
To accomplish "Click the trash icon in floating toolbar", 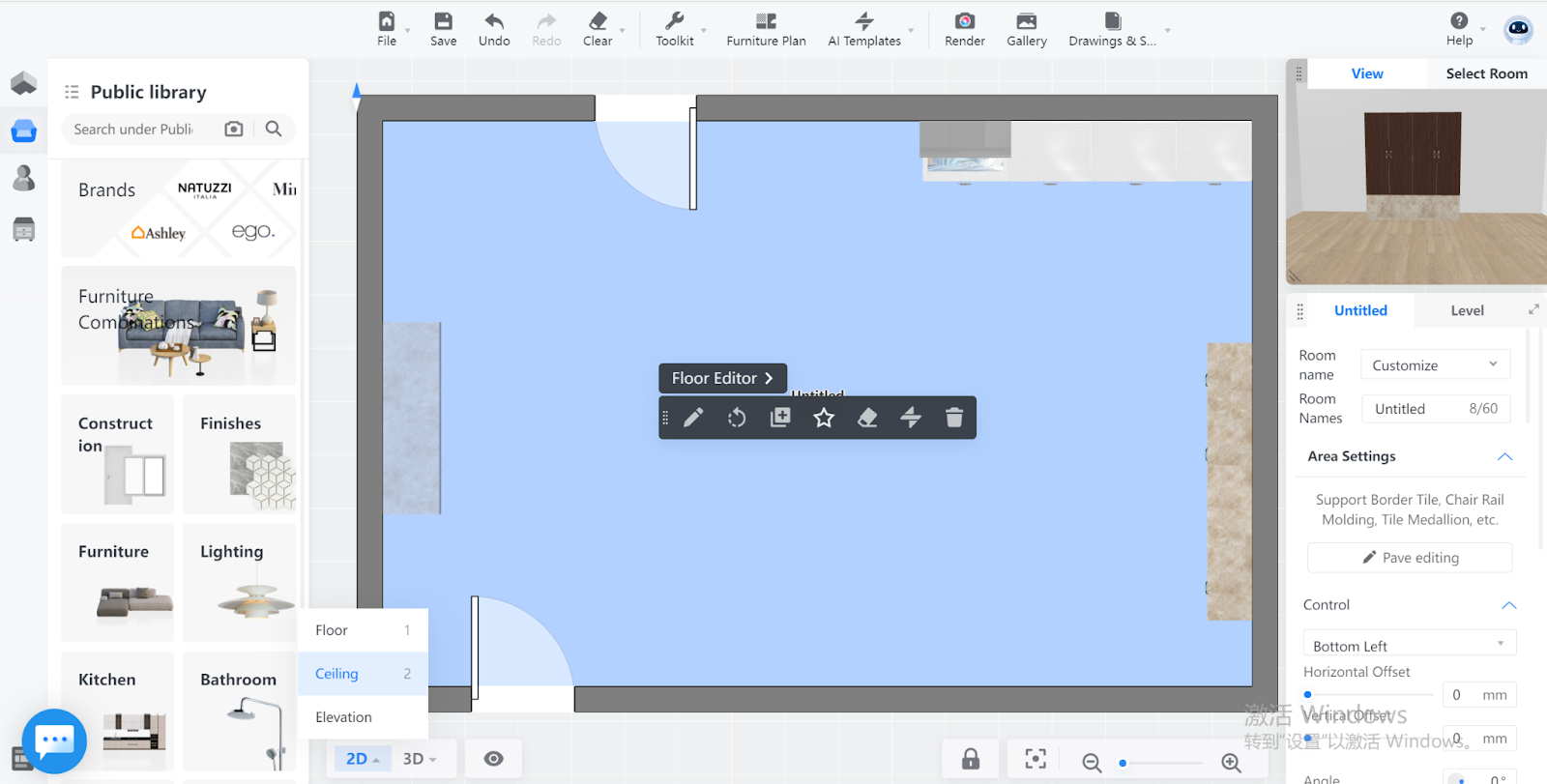I will (x=953, y=418).
